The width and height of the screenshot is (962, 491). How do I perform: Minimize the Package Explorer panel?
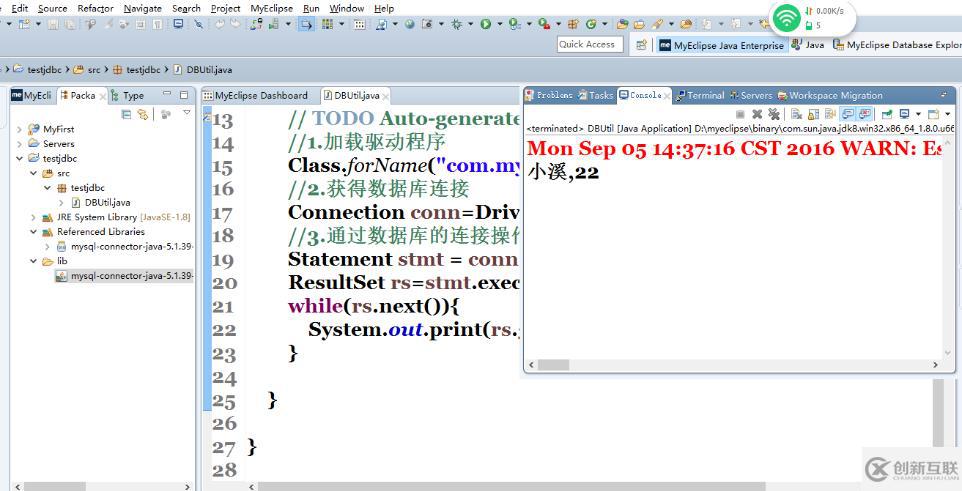(167, 95)
